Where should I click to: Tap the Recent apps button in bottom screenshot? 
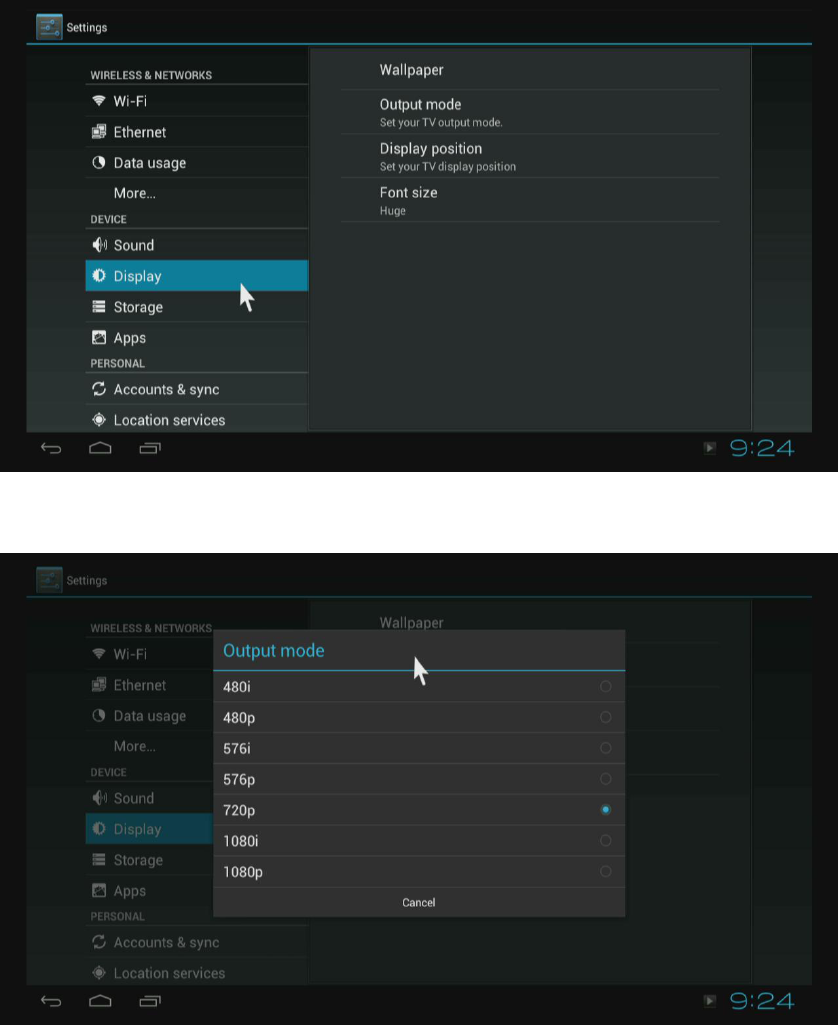click(150, 1001)
